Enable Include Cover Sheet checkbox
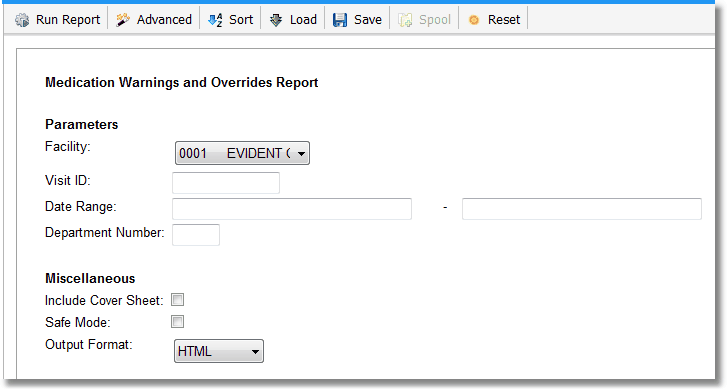This screenshot has width=727, height=391. pos(178,300)
